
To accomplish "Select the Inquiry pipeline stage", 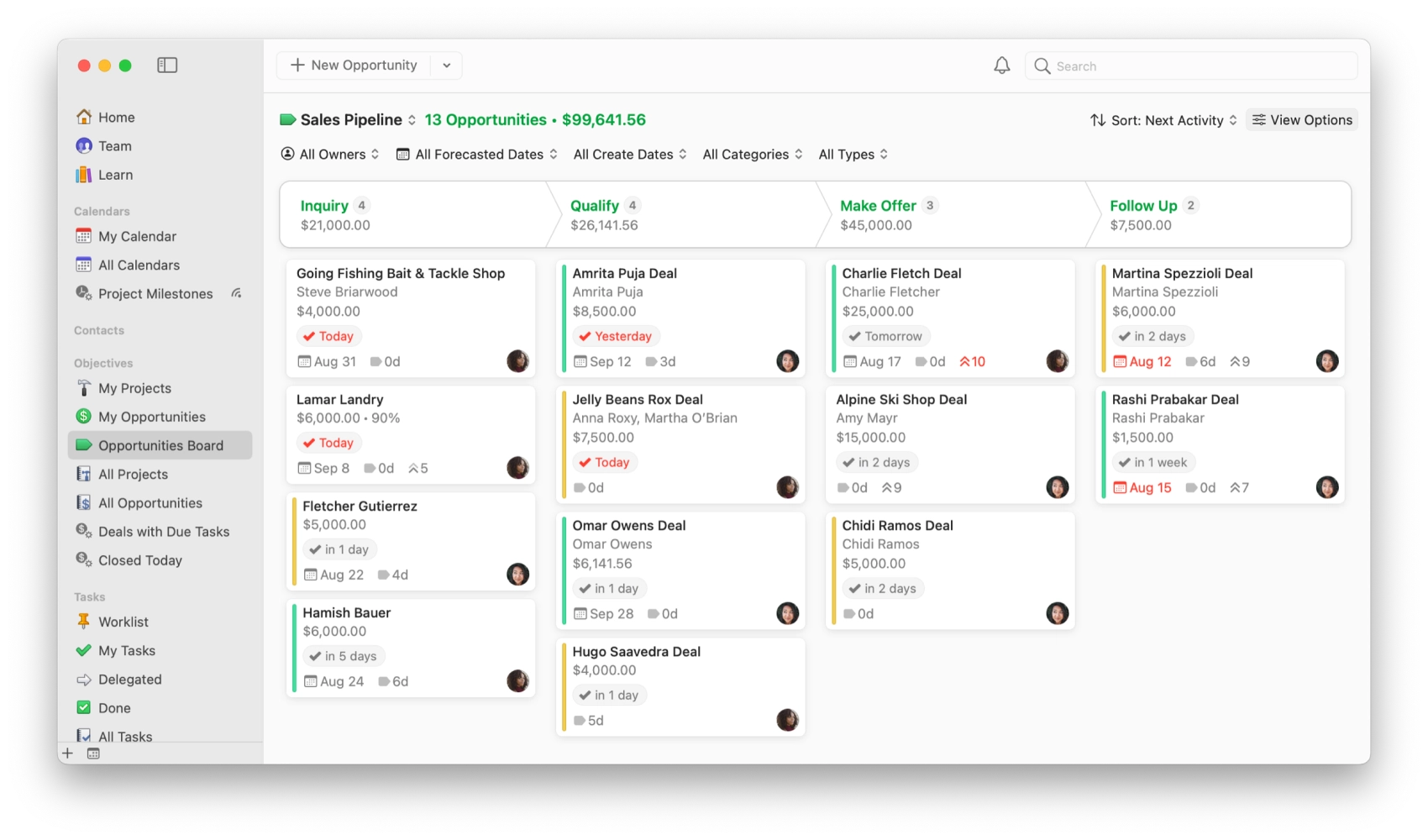I will click(x=416, y=215).
